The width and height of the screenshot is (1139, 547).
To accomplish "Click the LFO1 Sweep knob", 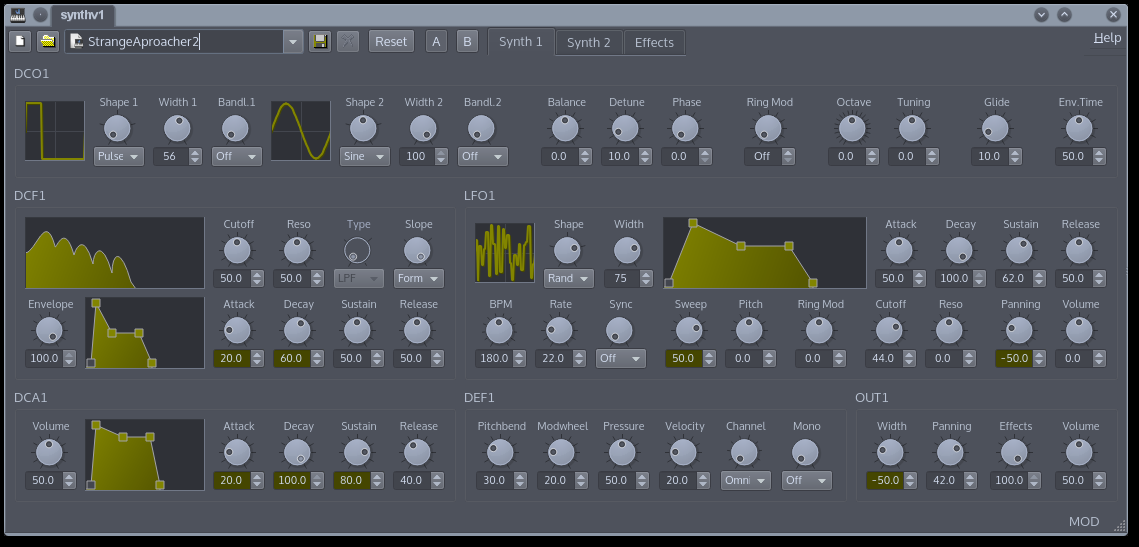I will click(x=690, y=331).
